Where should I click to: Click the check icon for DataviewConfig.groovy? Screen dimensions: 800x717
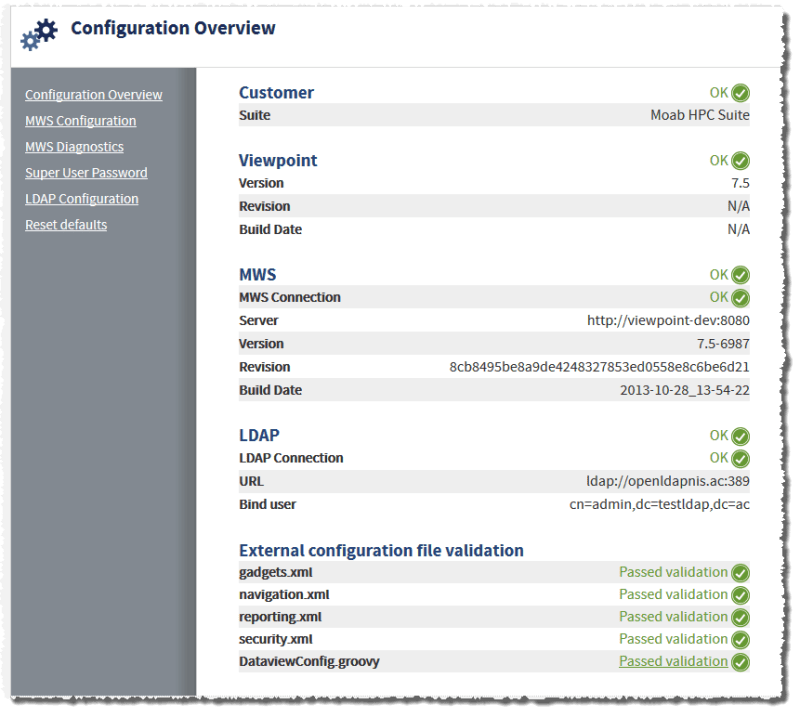[x=740, y=662]
